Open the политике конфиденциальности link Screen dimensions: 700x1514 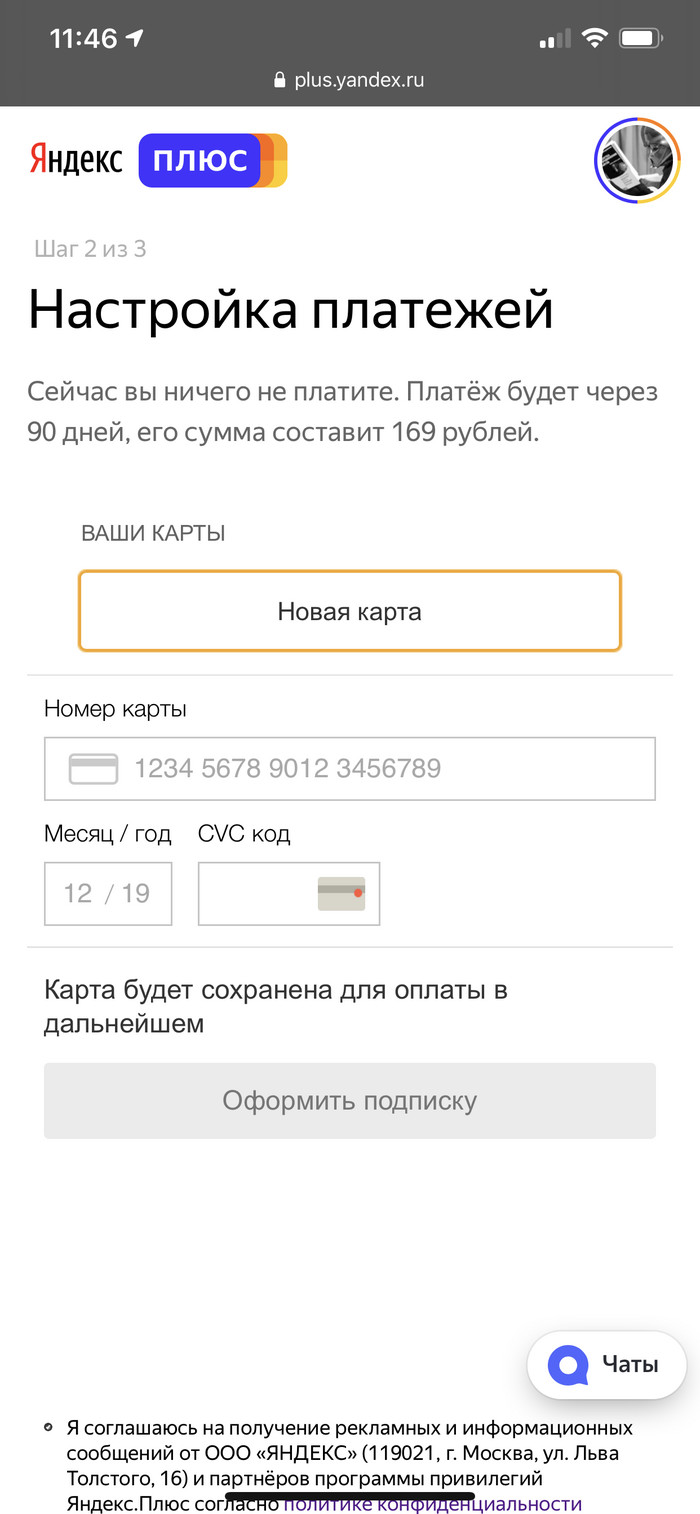(432, 1504)
